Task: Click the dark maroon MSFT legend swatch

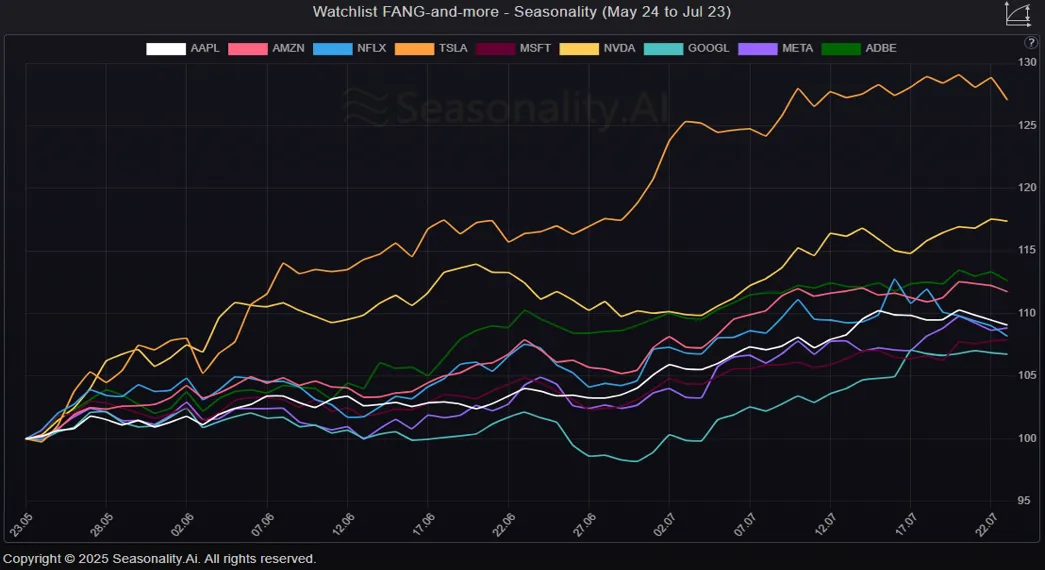Action: tap(496, 49)
